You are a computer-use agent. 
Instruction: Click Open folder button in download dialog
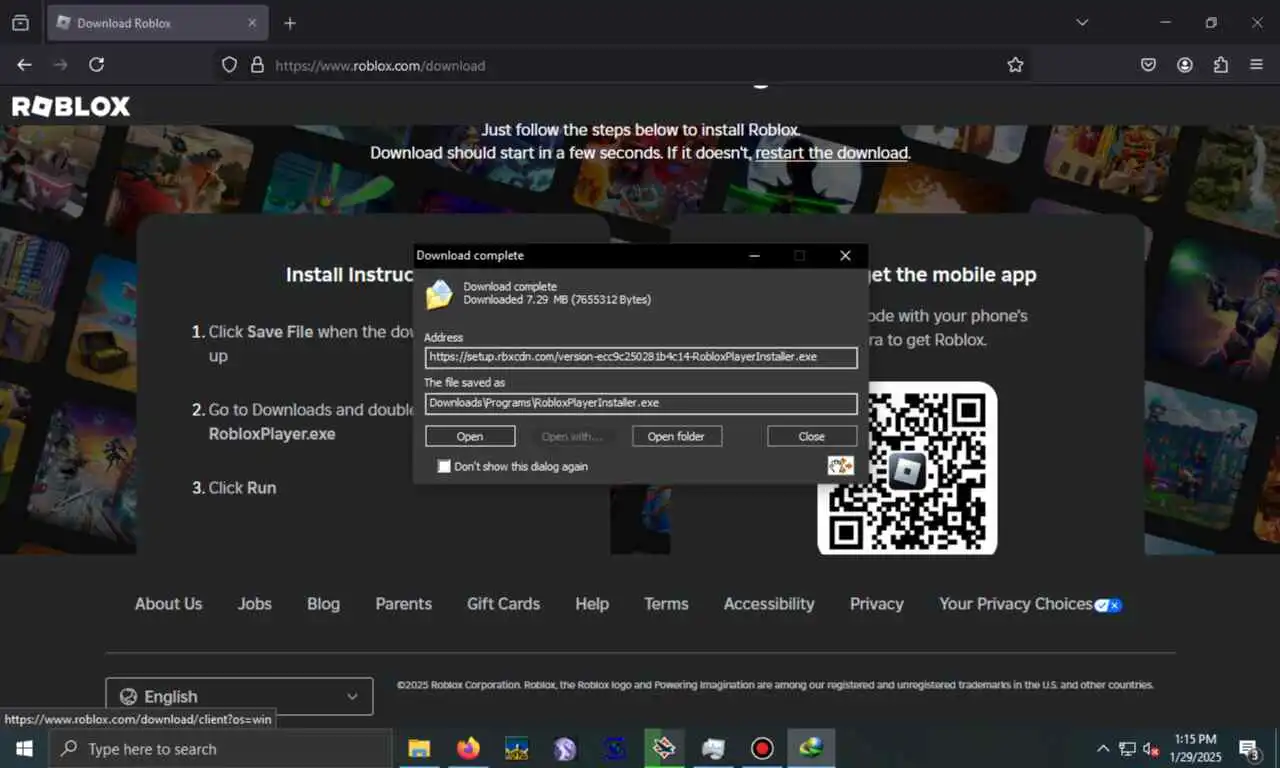click(676, 436)
